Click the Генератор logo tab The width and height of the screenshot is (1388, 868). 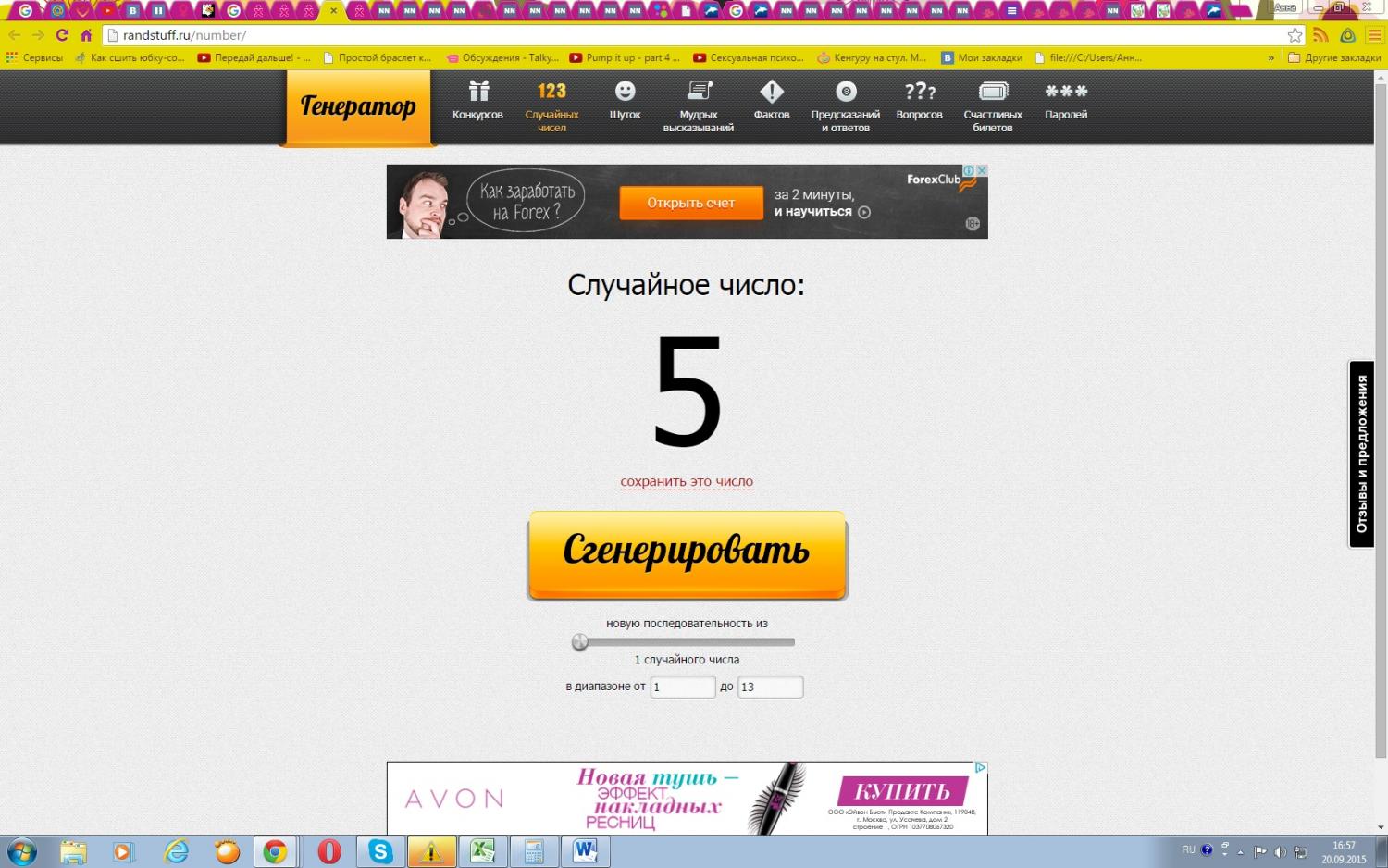(x=358, y=107)
